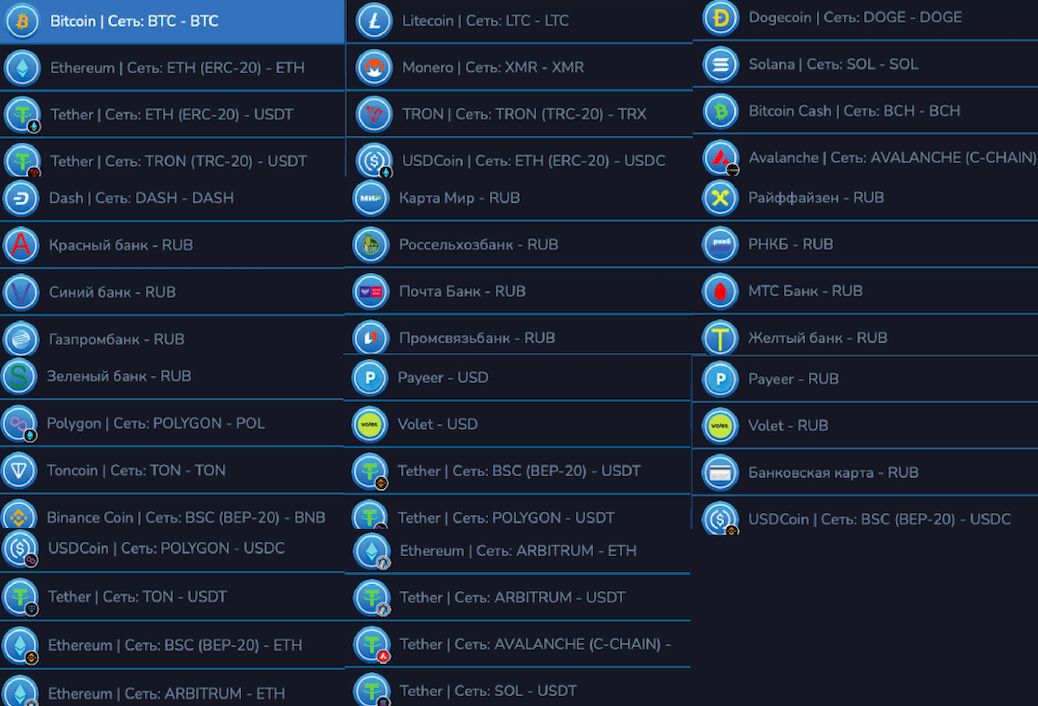Select Bitcoin | Сеть: BTC - BTC

(x=172, y=21)
